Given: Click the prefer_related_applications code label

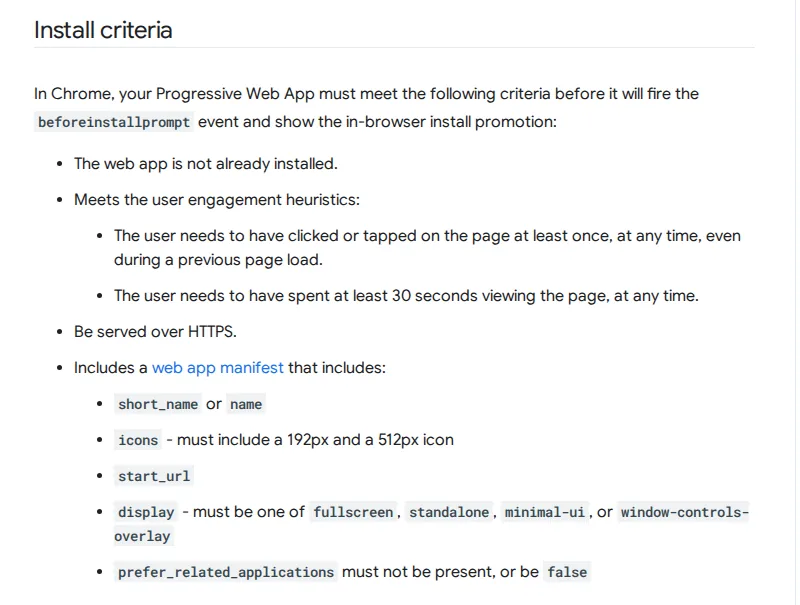Looking at the screenshot, I should (226, 572).
